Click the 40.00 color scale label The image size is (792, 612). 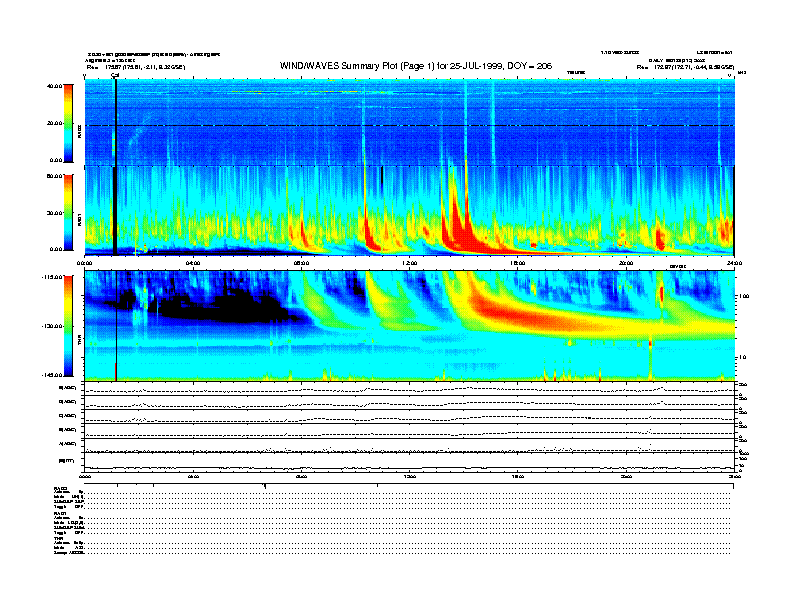click(x=55, y=86)
